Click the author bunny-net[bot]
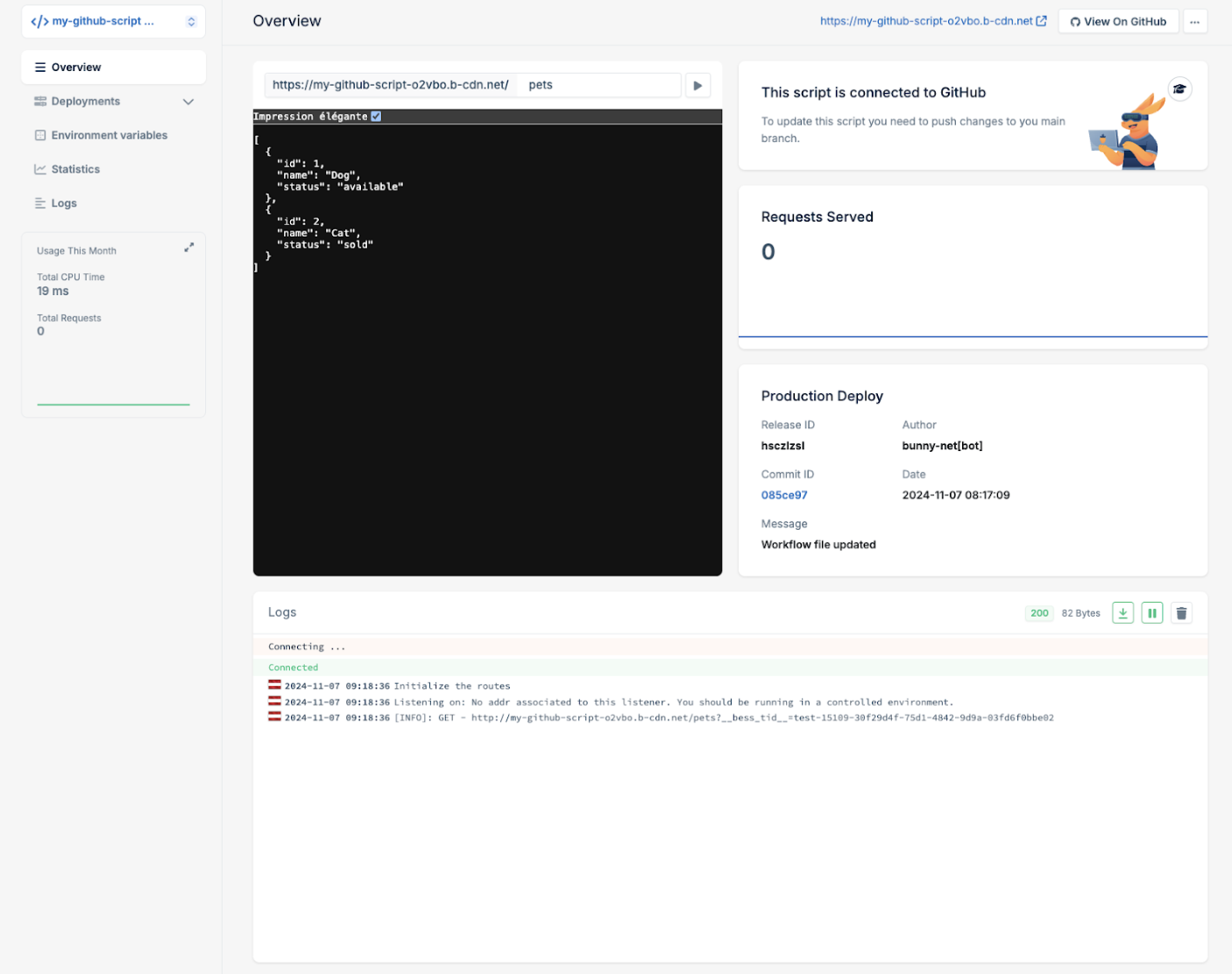This screenshot has height=974, width=1232. (x=942, y=446)
